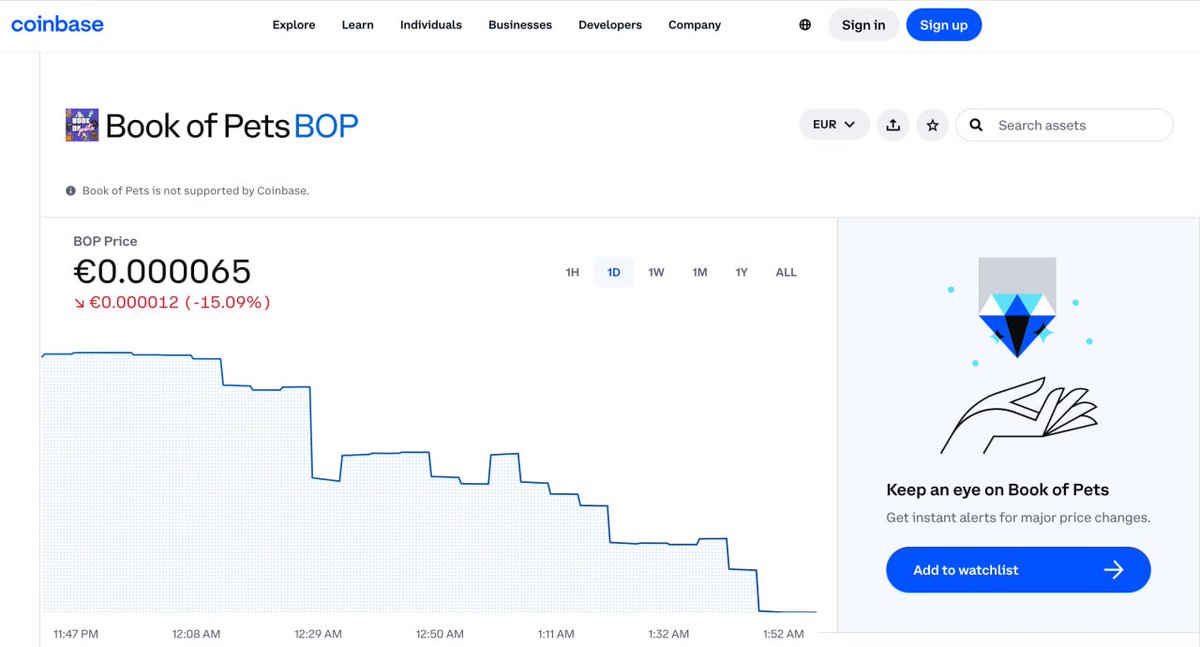The width and height of the screenshot is (1200, 647).
Task: Click the arrow on Add to watchlist
Action: click(1113, 570)
